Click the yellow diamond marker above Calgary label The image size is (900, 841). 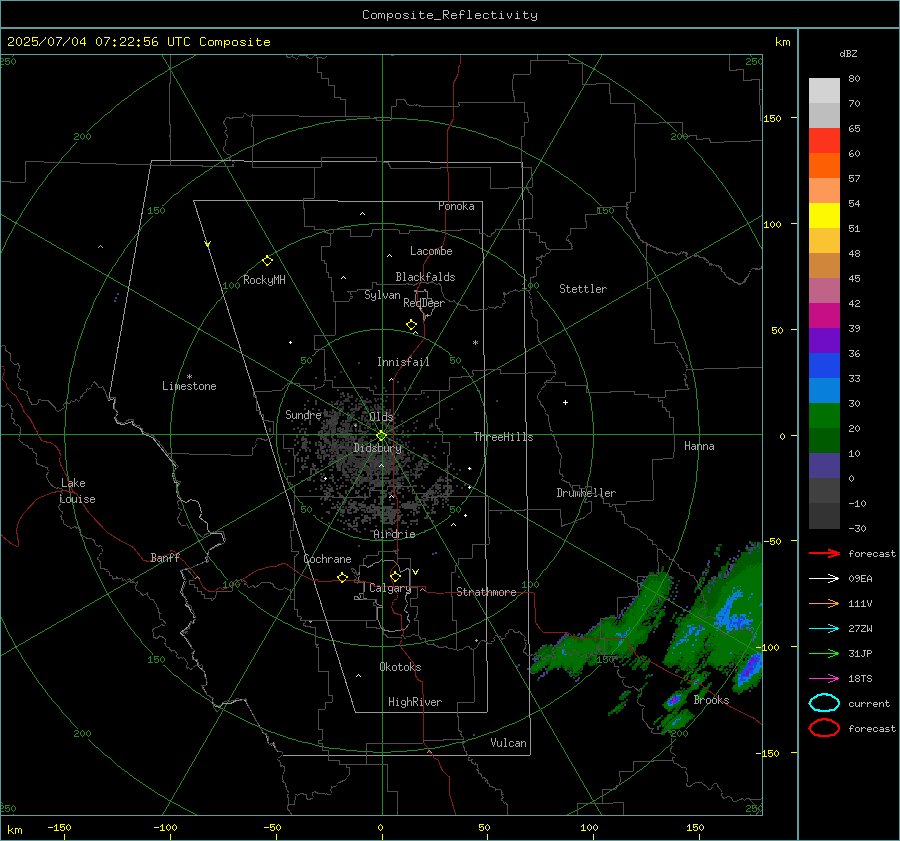[395, 576]
